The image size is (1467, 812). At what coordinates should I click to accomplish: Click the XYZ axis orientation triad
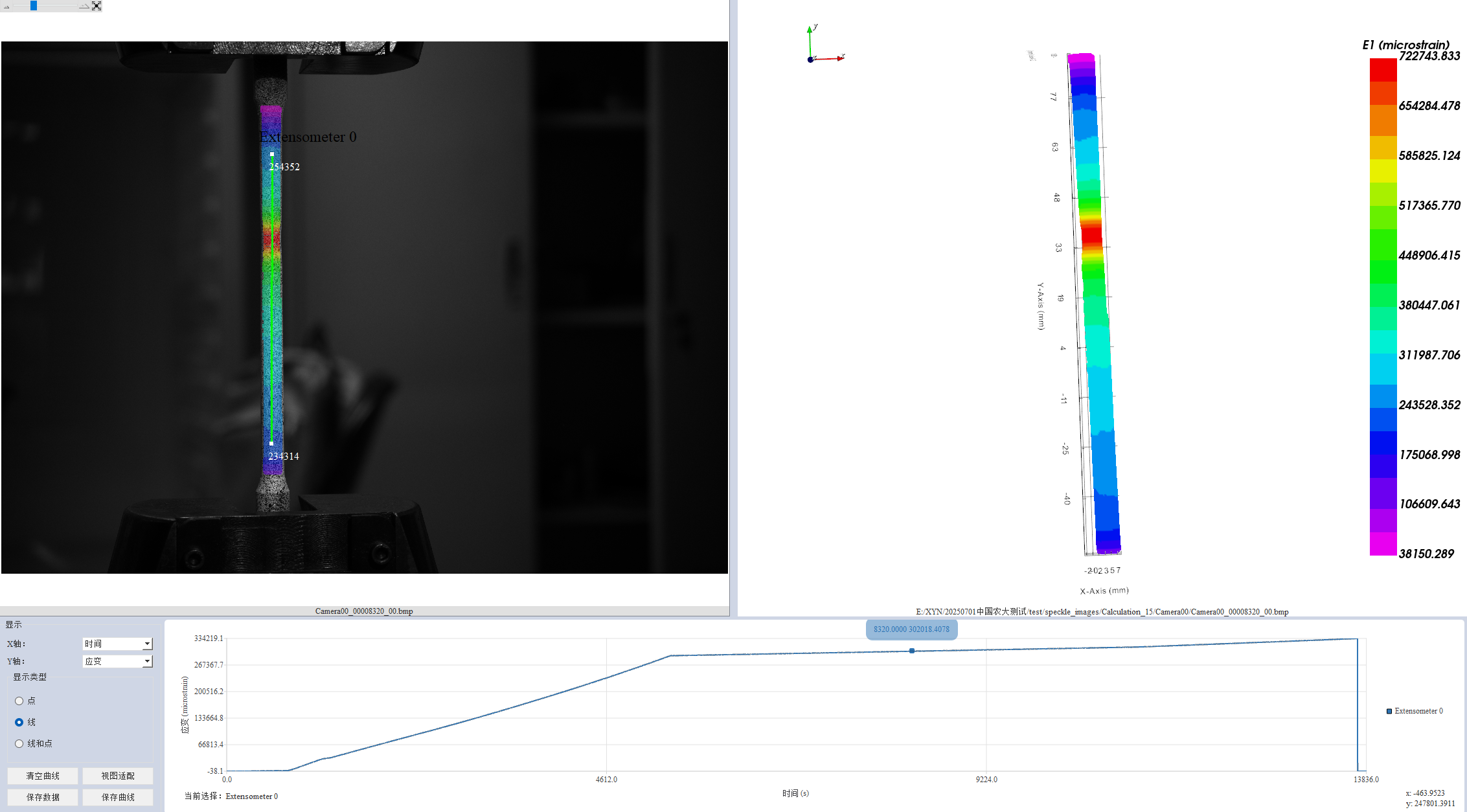[x=817, y=51]
